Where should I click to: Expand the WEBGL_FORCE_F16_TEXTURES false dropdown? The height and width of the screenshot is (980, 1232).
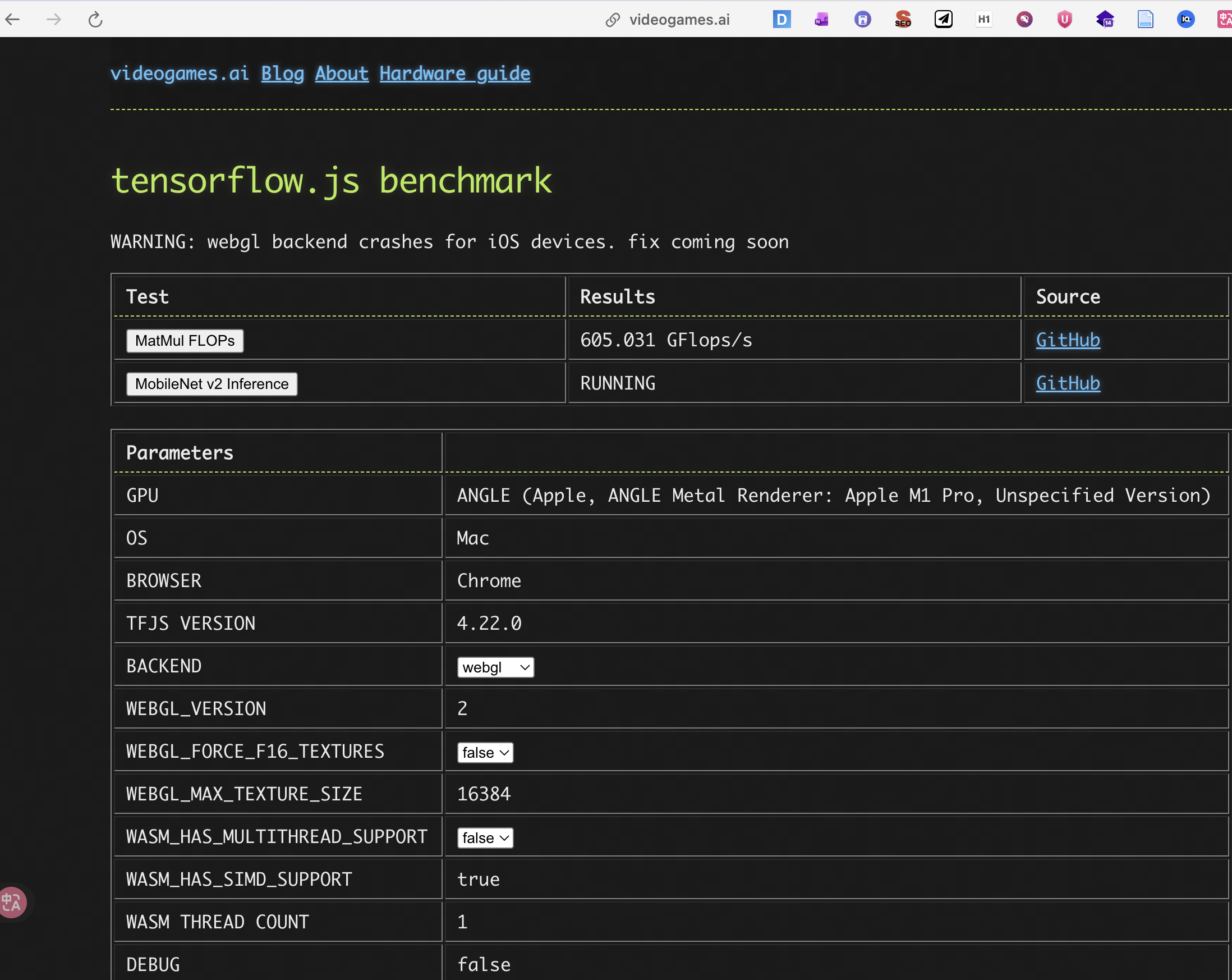[x=485, y=753]
